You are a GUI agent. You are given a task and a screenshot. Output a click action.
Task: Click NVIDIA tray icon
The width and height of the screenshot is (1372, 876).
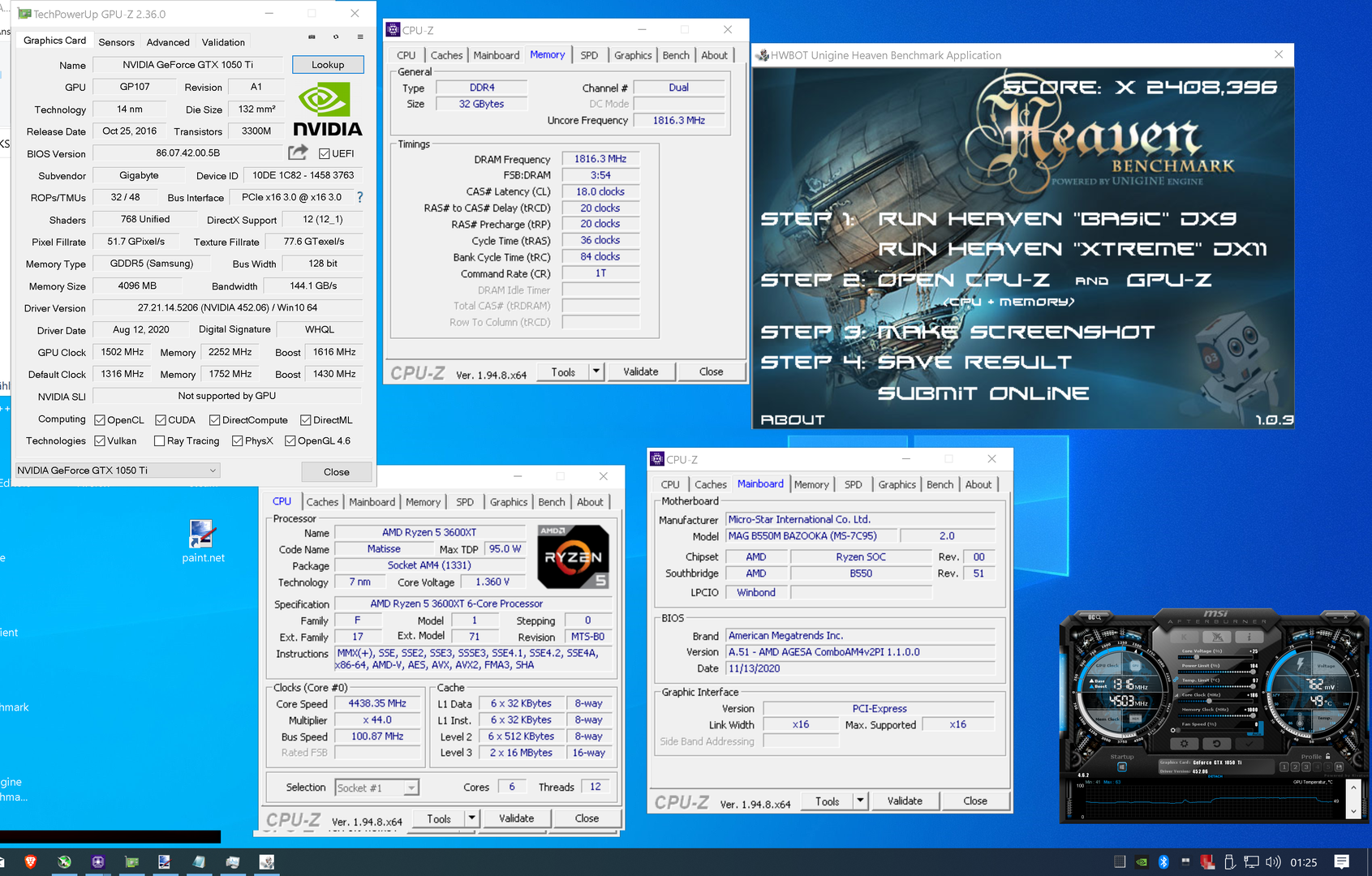tap(1142, 862)
